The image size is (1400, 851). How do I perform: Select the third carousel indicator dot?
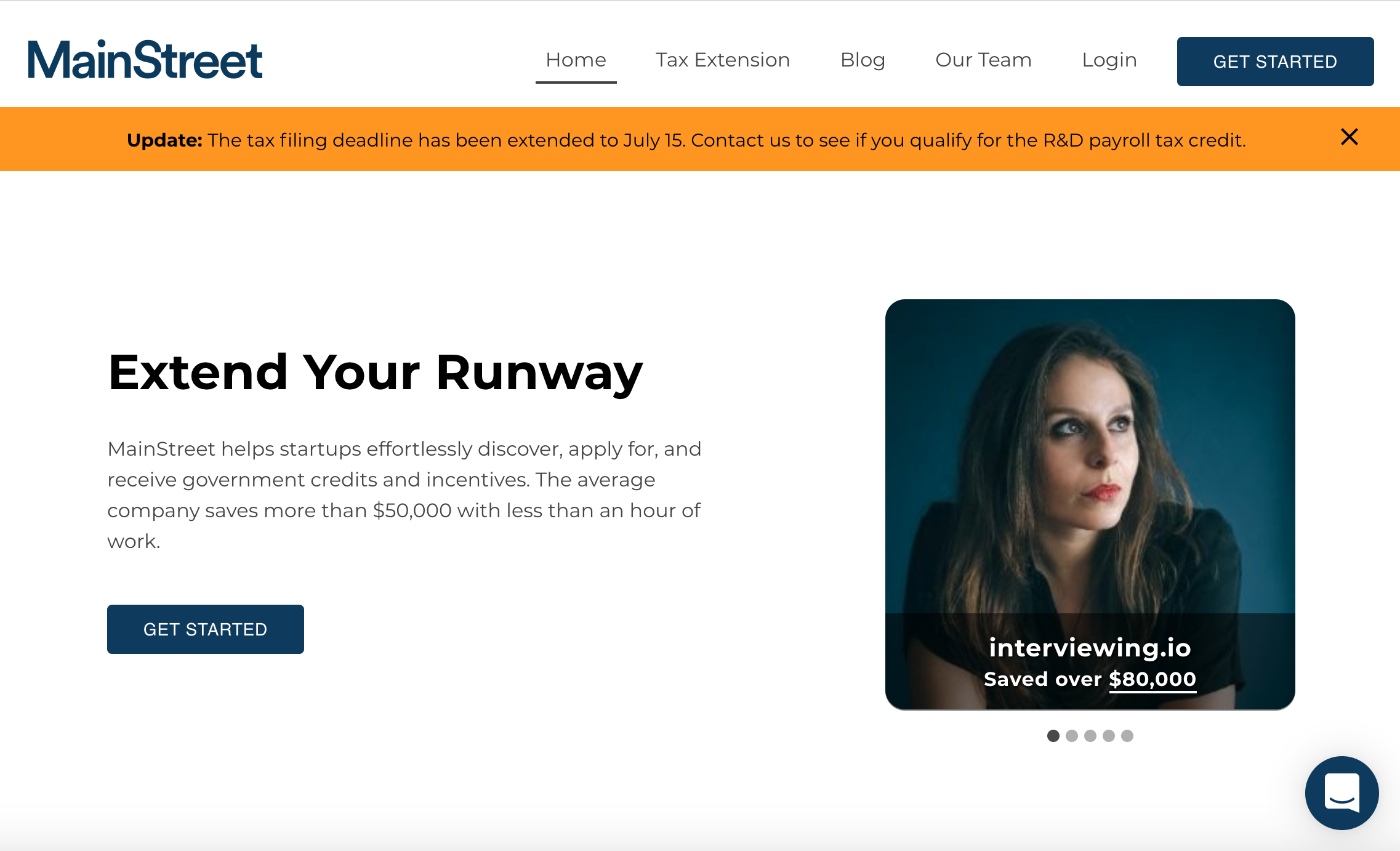1090,736
